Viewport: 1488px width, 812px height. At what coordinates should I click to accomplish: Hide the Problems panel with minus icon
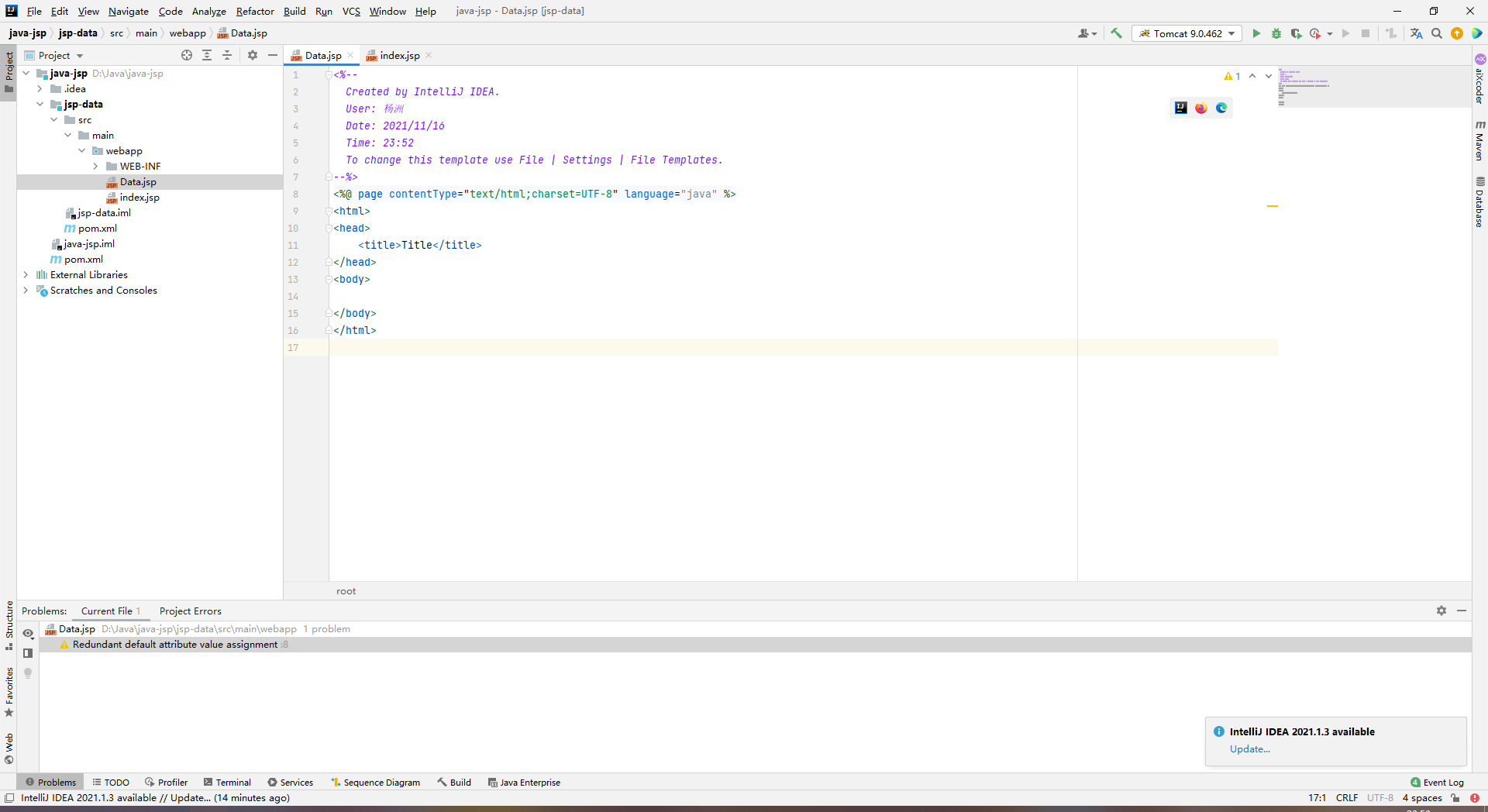click(x=1462, y=611)
